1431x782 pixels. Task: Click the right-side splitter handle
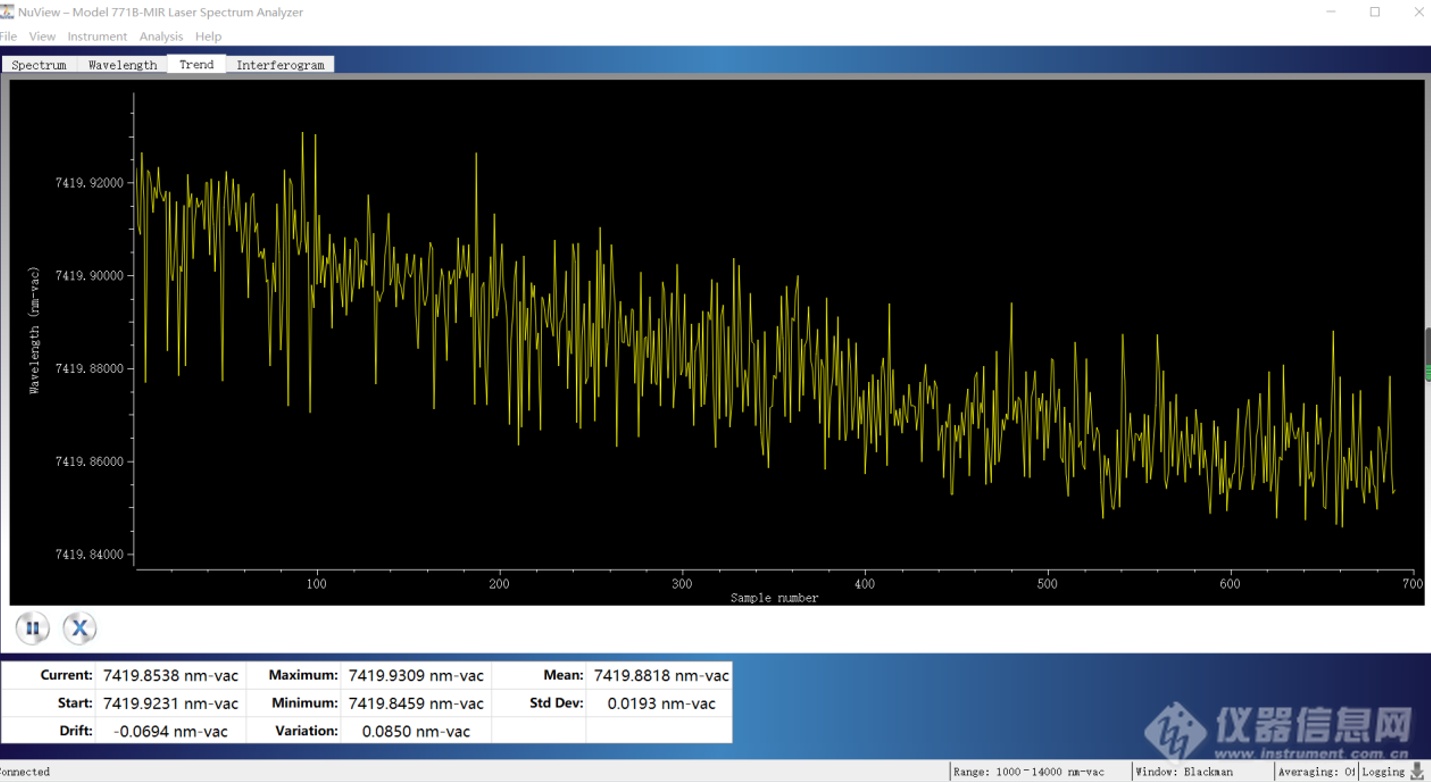click(1427, 354)
